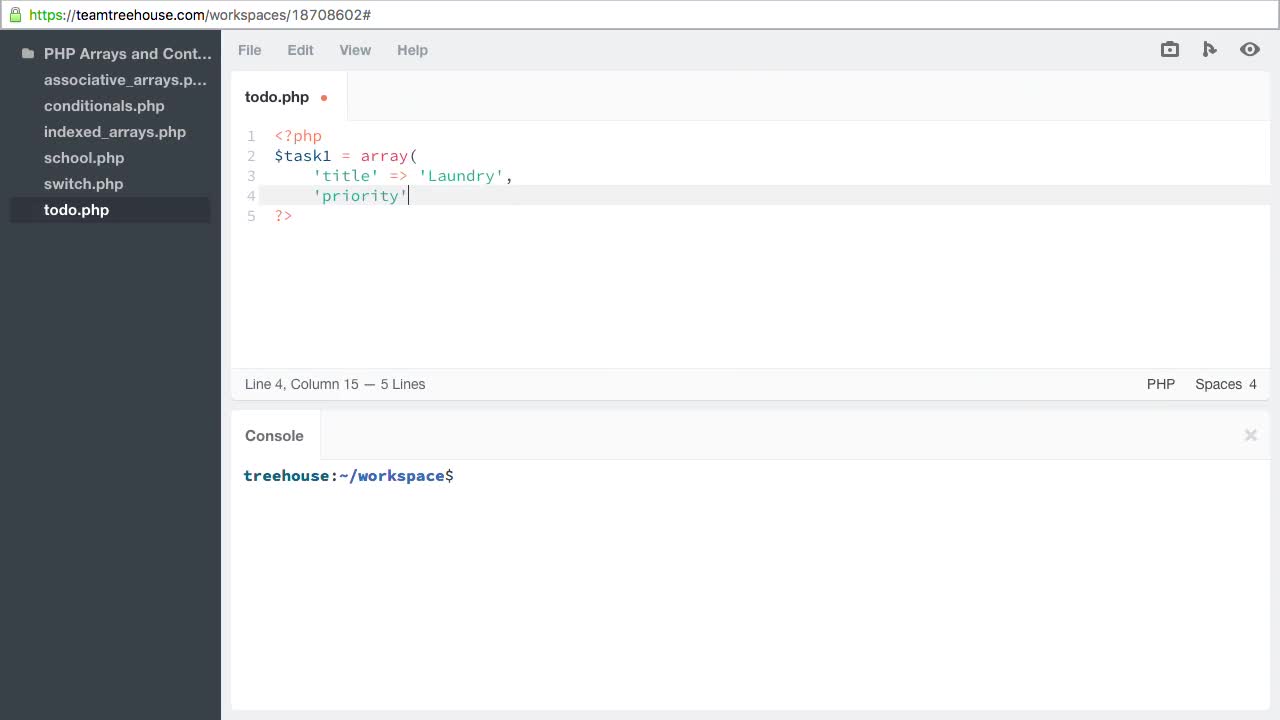Click the folder icon beside PHP Arrays and Cont
This screenshot has width=1280, height=720.
pyautogui.click(x=27, y=53)
